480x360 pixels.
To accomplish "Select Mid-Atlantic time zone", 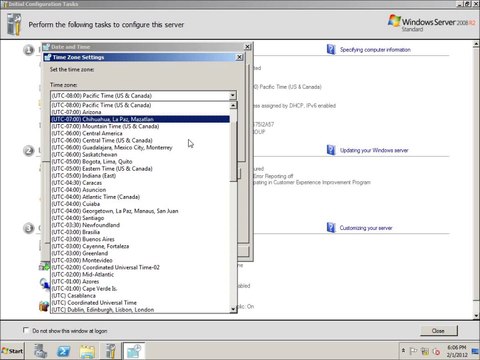I will tap(140, 274).
